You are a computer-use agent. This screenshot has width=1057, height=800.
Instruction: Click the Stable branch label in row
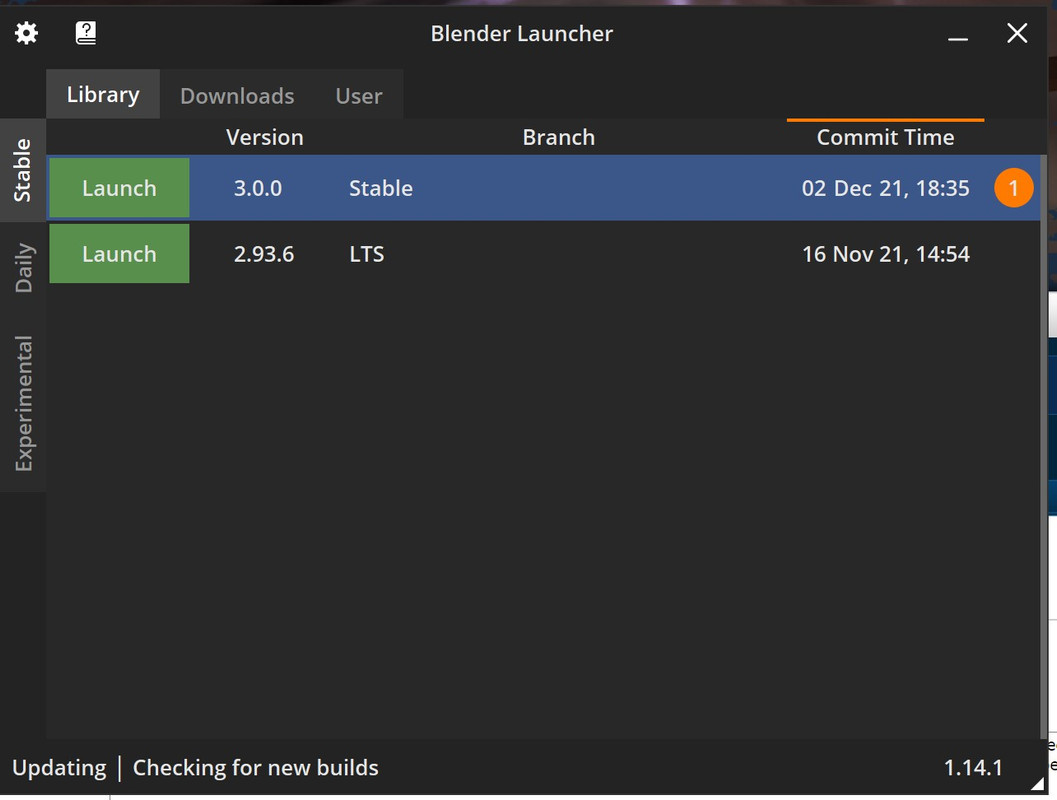coord(381,188)
